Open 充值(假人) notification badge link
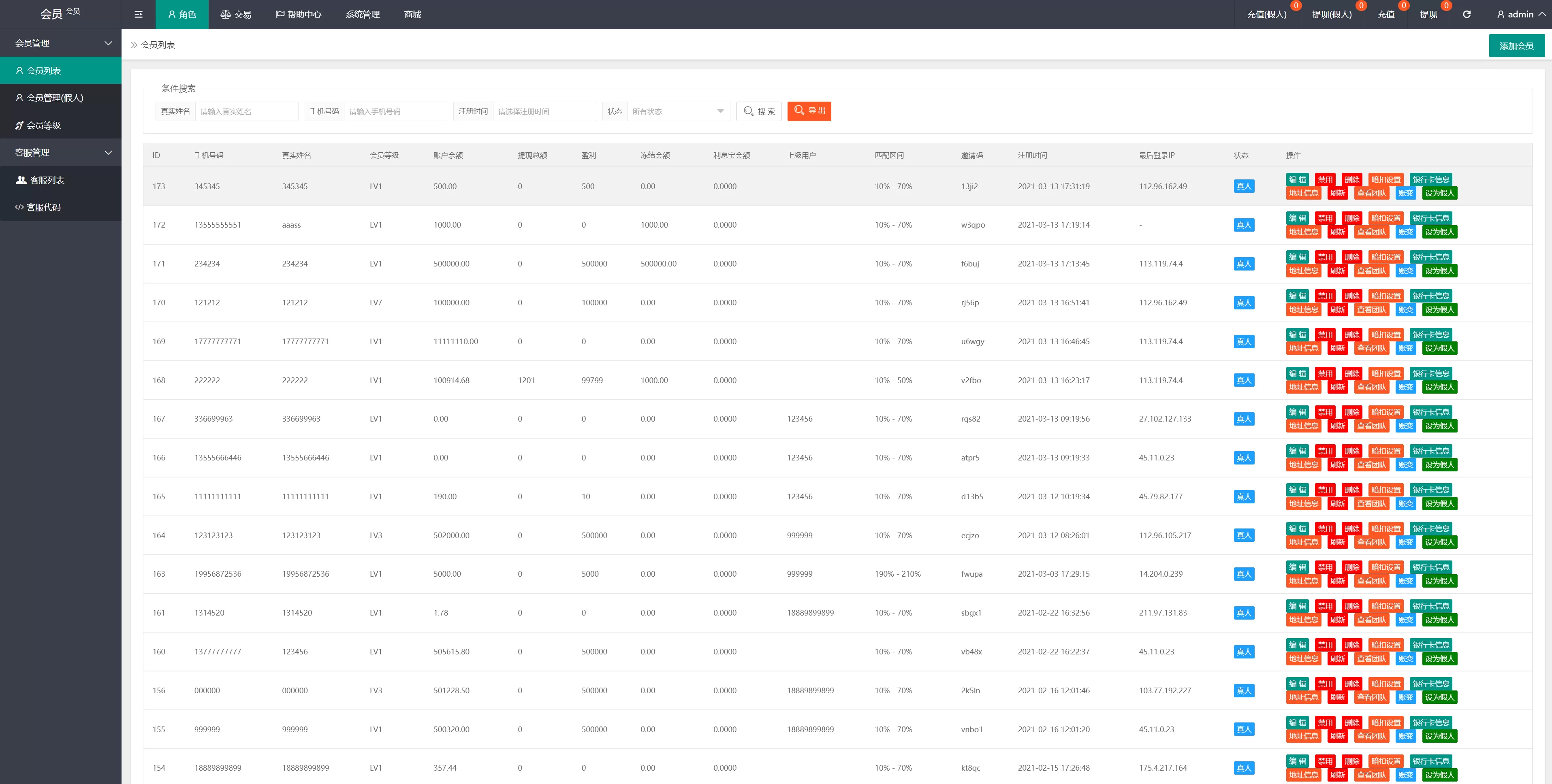1552x784 pixels. pos(1266,15)
